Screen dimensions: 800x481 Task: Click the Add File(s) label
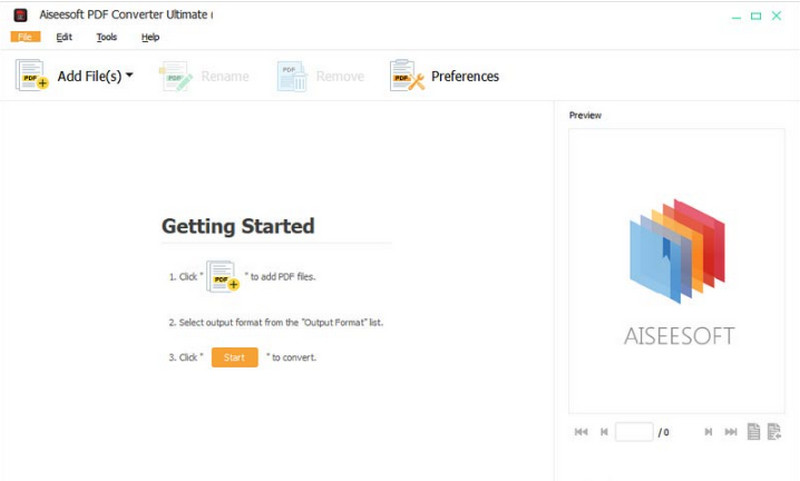pyautogui.click(x=89, y=76)
